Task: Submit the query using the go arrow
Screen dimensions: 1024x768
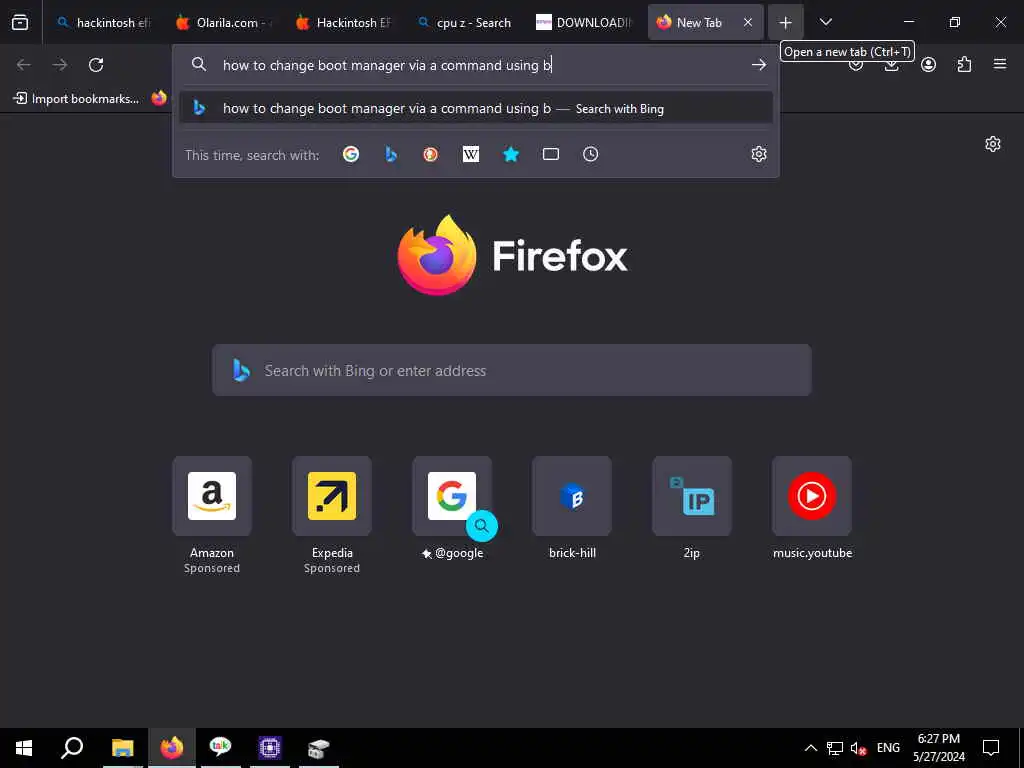Action: pos(758,65)
